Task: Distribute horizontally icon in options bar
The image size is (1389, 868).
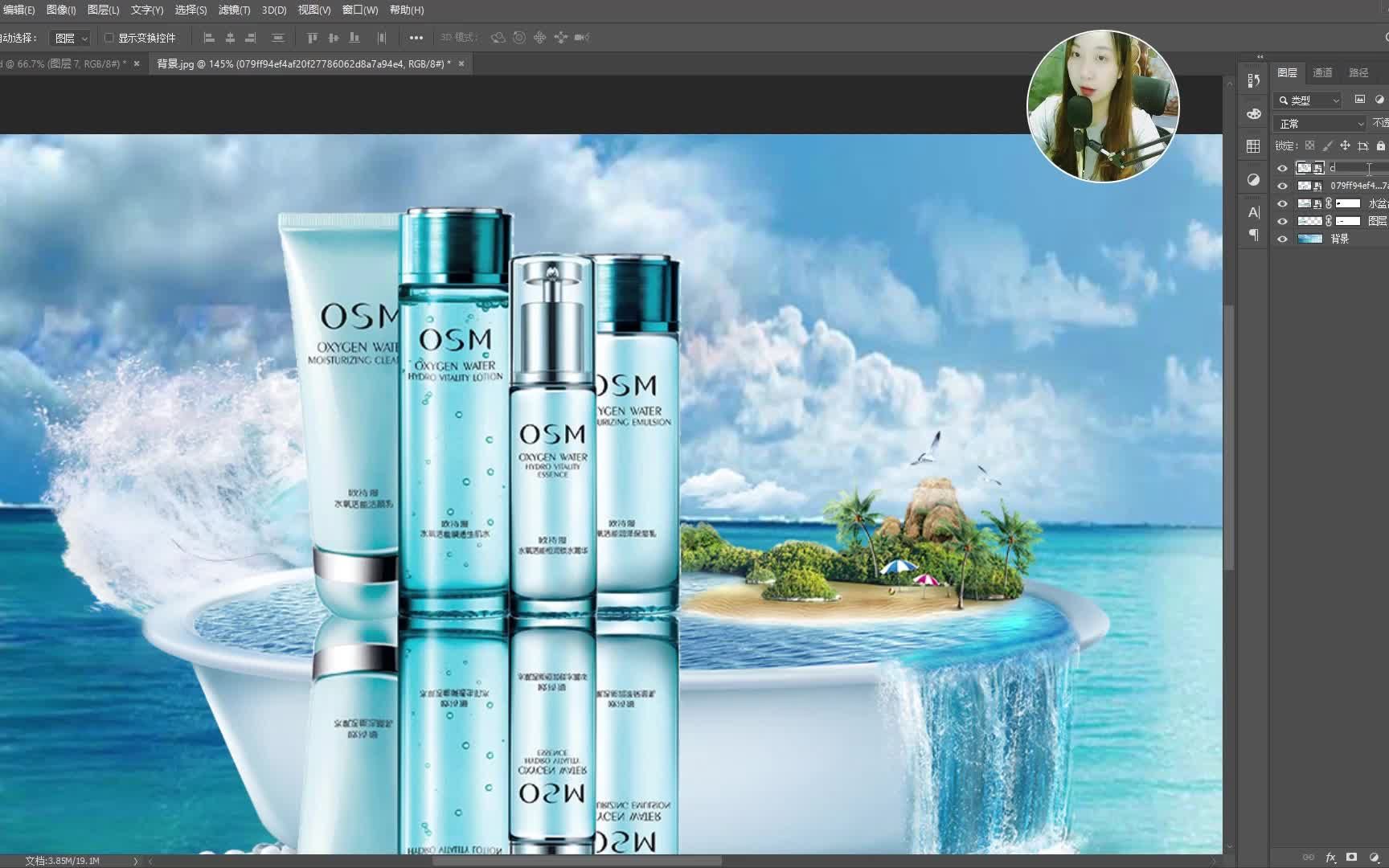Action: tap(382, 38)
